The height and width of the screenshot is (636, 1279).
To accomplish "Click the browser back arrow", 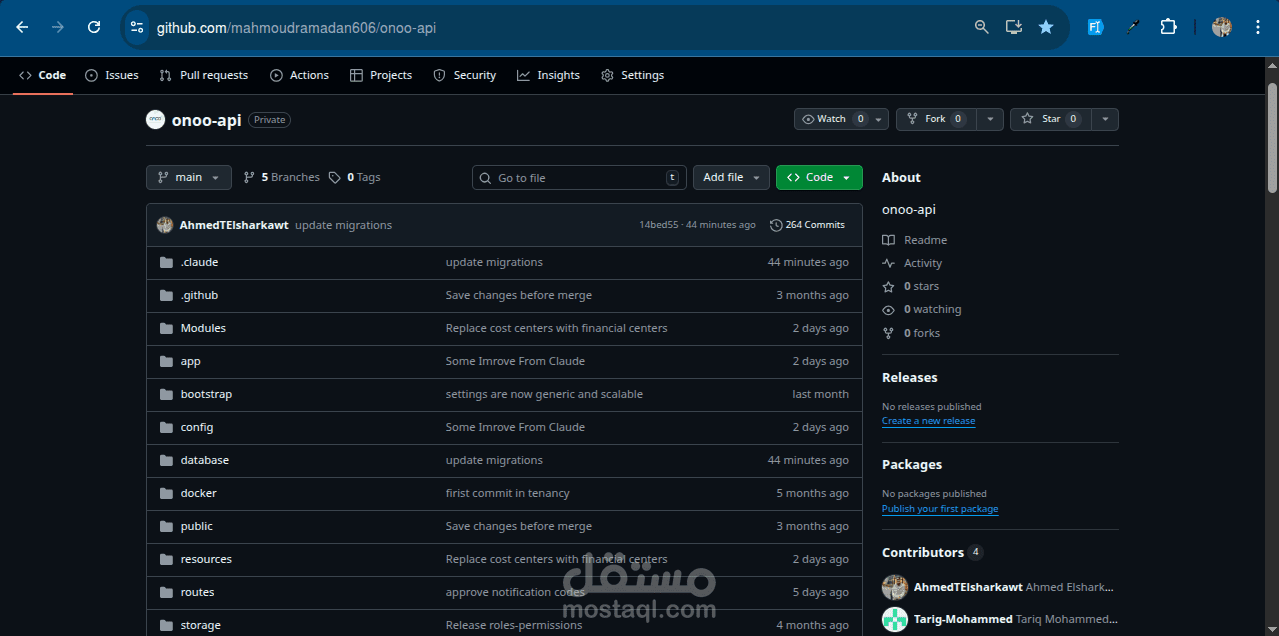I will pos(22,27).
